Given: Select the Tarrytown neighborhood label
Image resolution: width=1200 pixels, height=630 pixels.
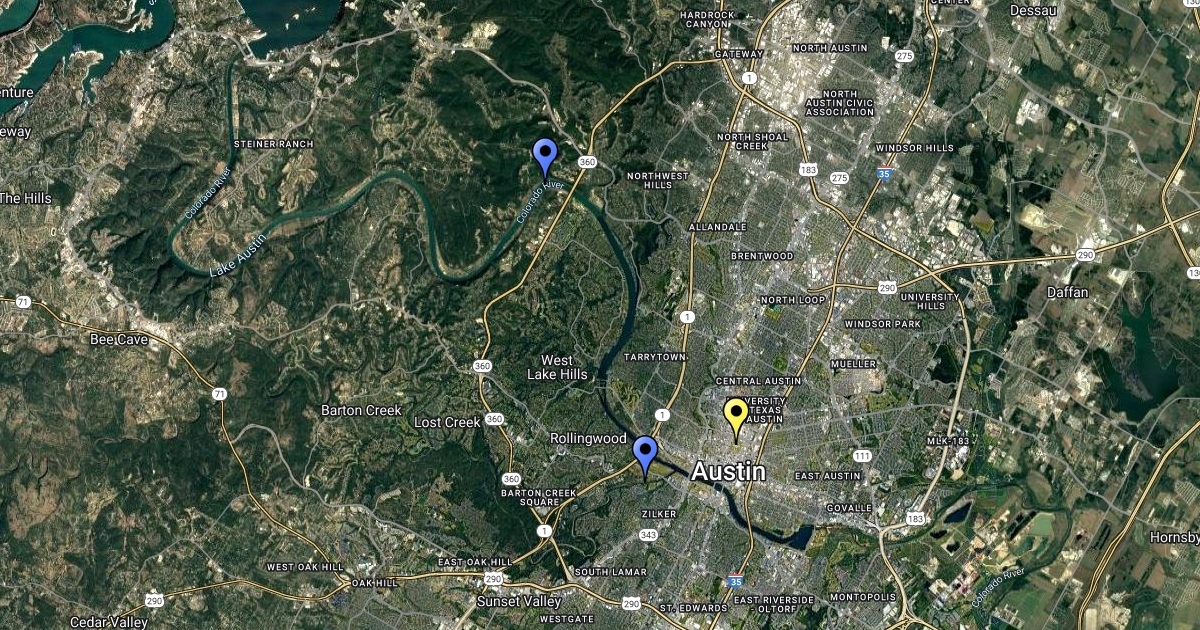Looking at the screenshot, I should click(655, 357).
